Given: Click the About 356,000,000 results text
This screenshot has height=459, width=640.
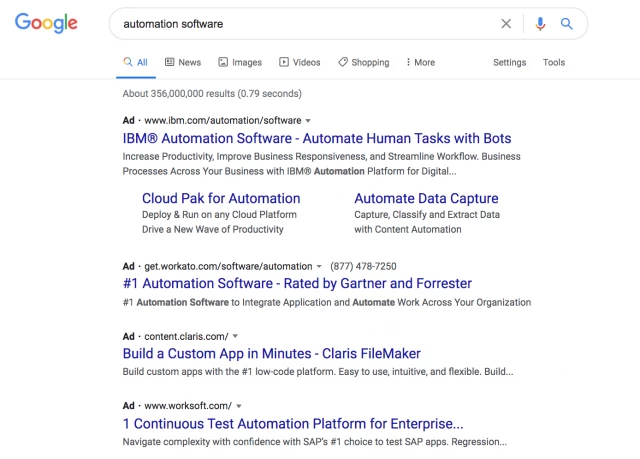Looking at the screenshot, I should (x=212, y=93).
